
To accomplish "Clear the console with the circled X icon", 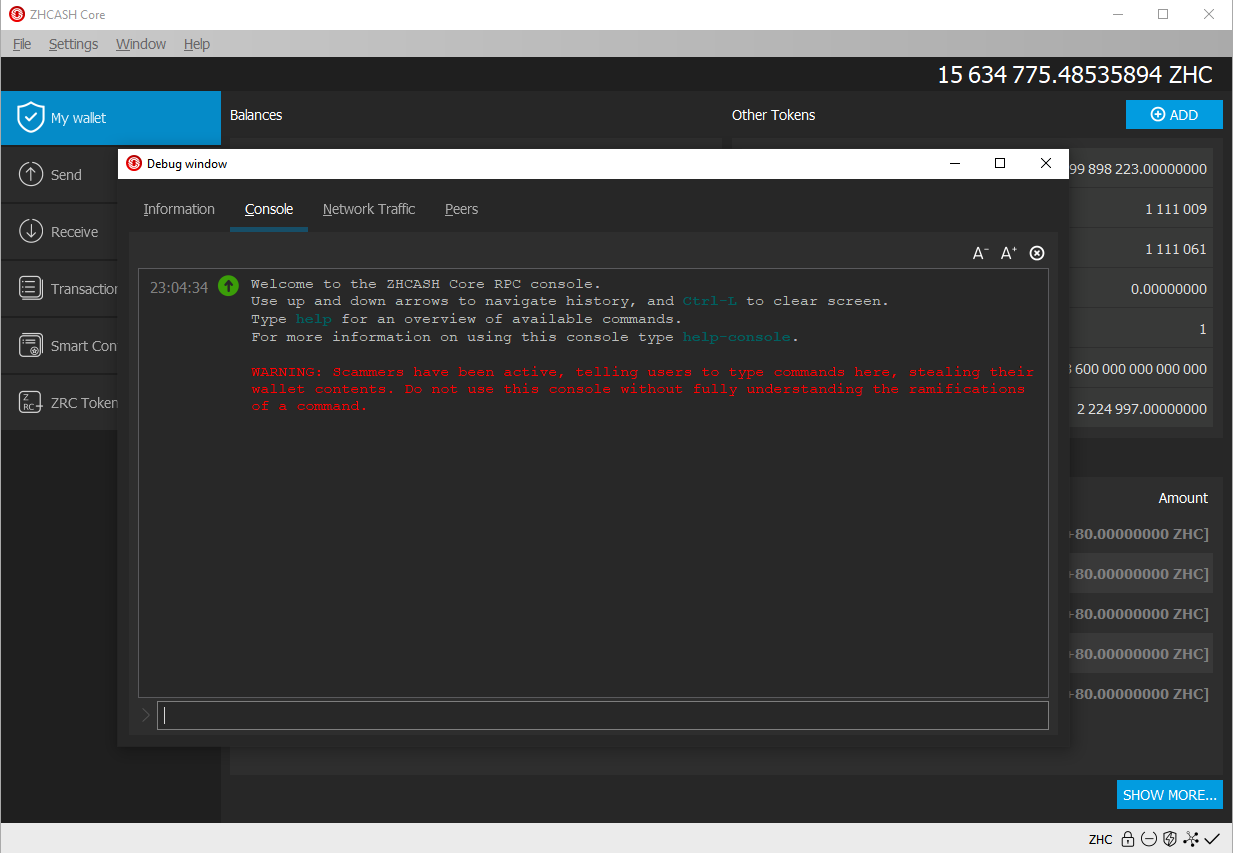I will (1037, 253).
